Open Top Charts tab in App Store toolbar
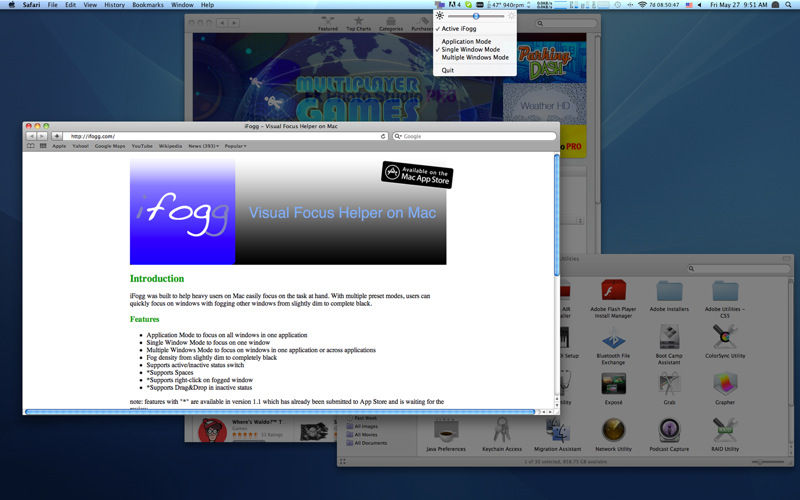 pos(359,23)
